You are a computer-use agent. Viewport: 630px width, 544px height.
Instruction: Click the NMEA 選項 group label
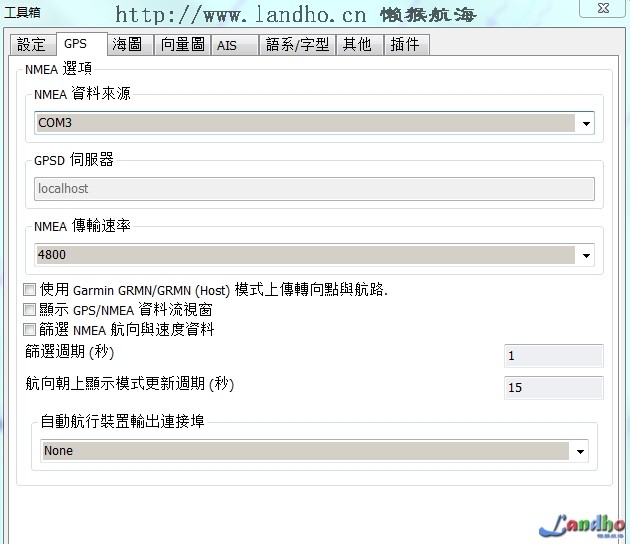coord(59,69)
